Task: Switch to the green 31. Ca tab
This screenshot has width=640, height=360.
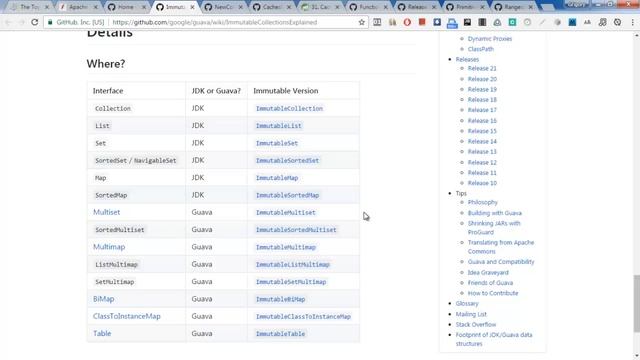Action: click(x=320, y=7)
